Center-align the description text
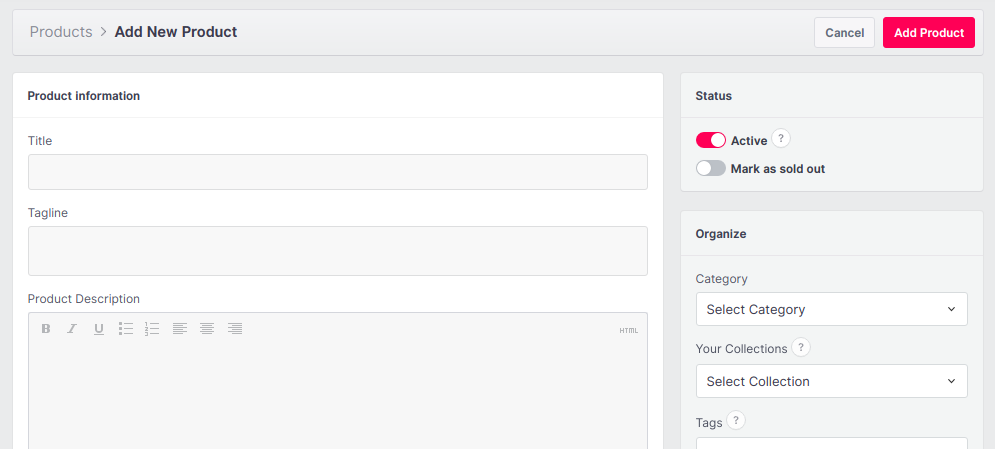 pyautogui.click(x=207, y=329)
